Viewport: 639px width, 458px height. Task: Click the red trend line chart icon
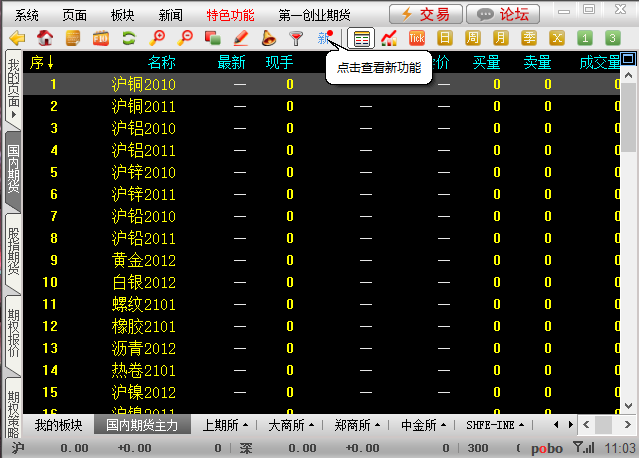(x=390, y=39)
